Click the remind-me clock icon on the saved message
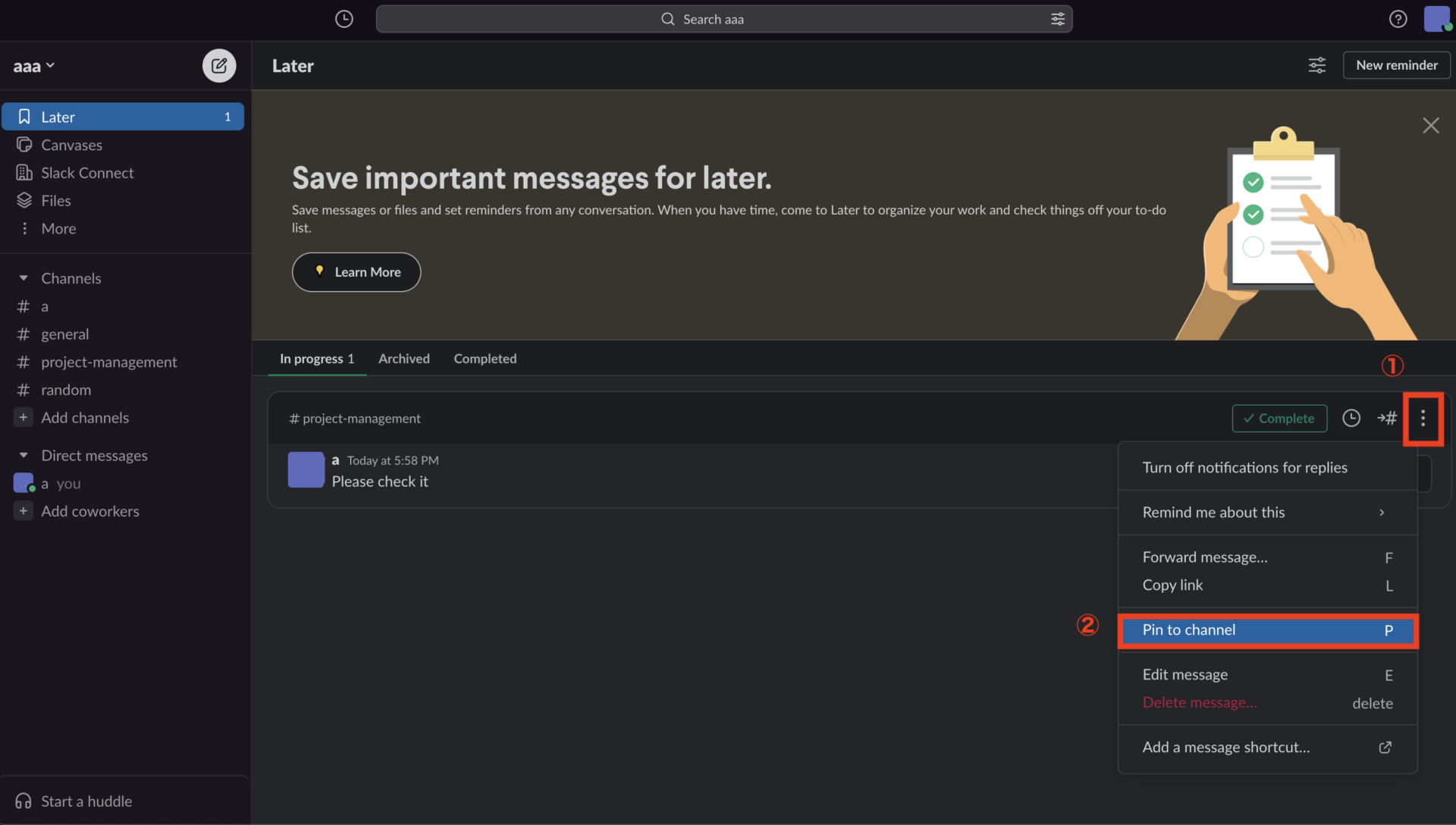 (1351, 419)
